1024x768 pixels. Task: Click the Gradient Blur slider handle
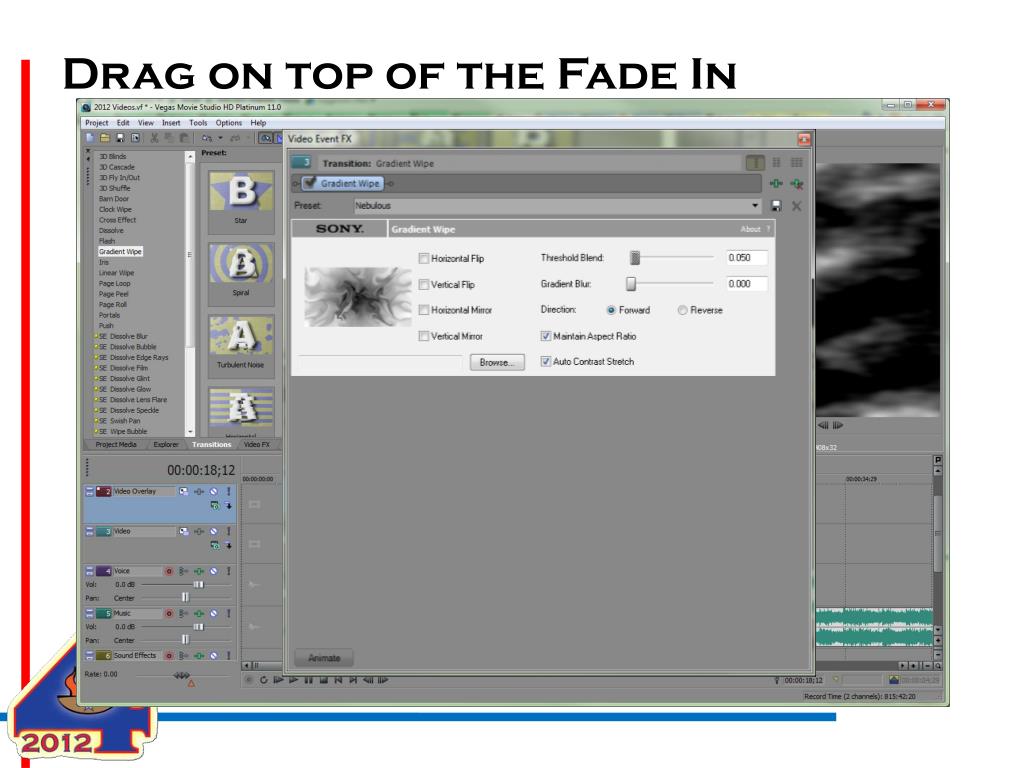tap(631, 284)
